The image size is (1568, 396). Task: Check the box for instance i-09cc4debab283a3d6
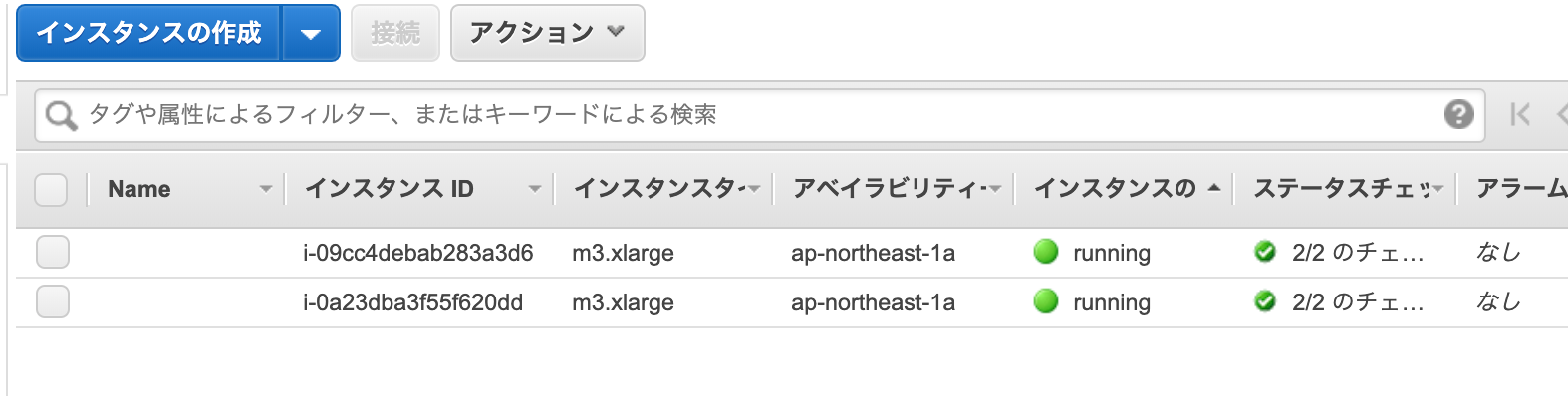pyautogui.click(x=53, y=253)
